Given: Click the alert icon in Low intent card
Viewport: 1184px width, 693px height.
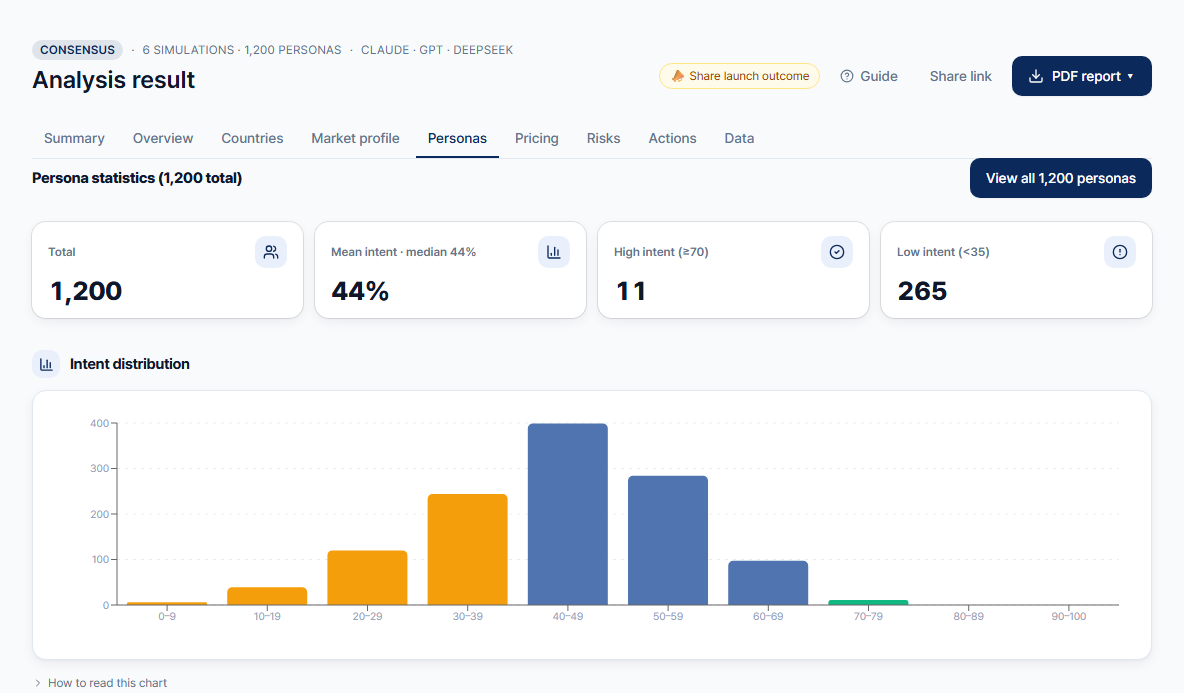Looking at the screenshot, I should coord(1120,252).
